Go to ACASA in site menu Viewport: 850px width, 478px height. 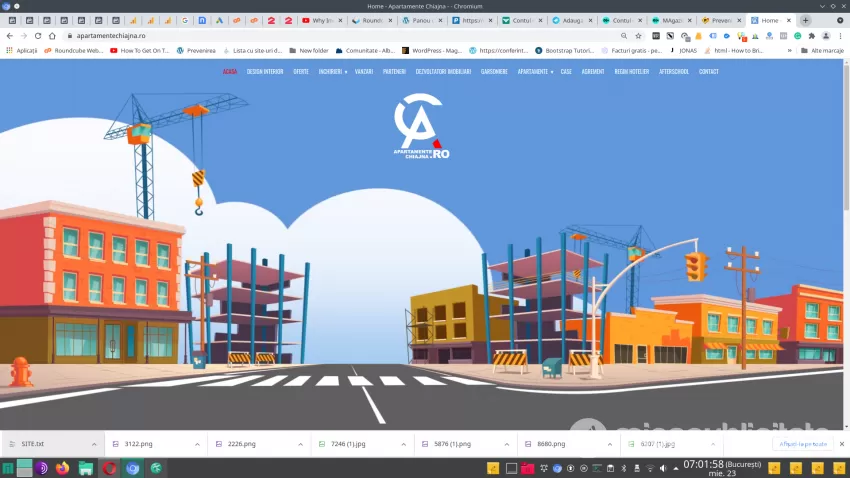tap(230, 72)
